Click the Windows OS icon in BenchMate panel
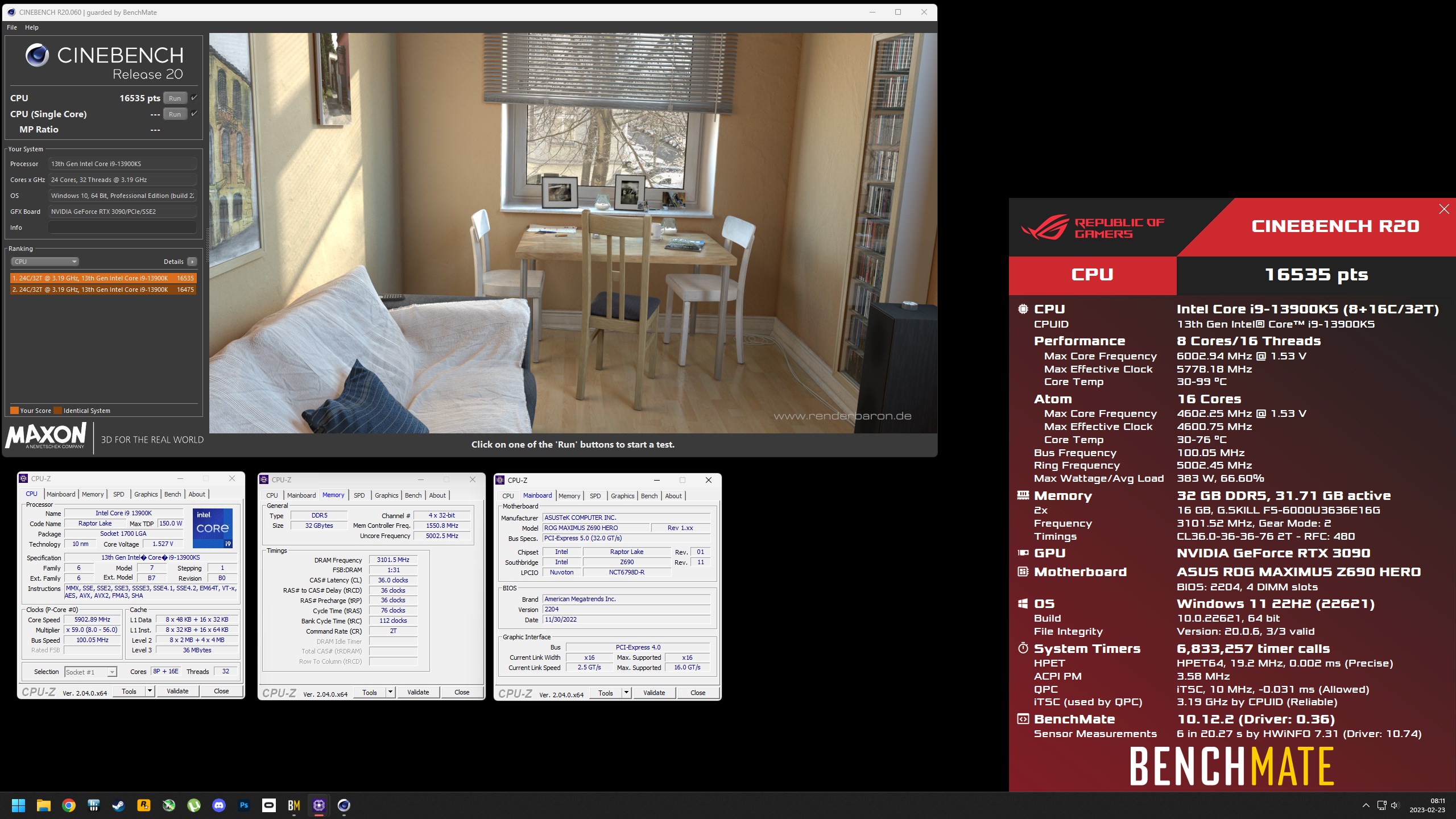 click(1023, 603)
